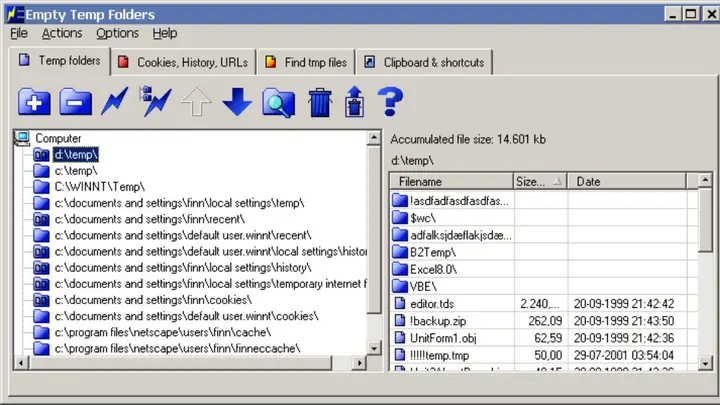Viewport: 720px width, 405px height.
Task: Select the finn\cookies\ folder entry
Action: (153, 300)
